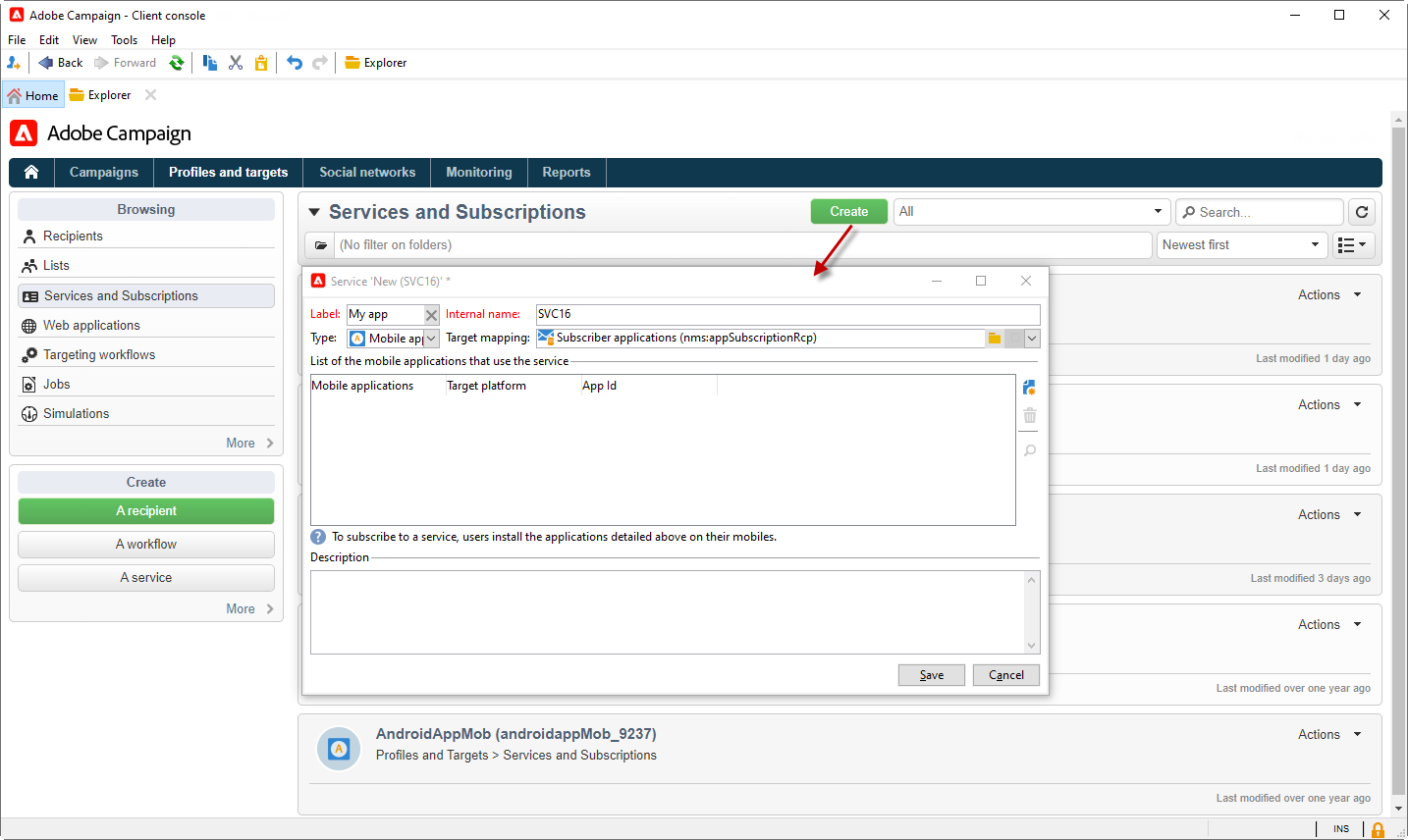Image resolution: width=1408 pixels, height=840 pixels.
Task: Open Recipients in the Browsing panel
Action: [146, 236]
